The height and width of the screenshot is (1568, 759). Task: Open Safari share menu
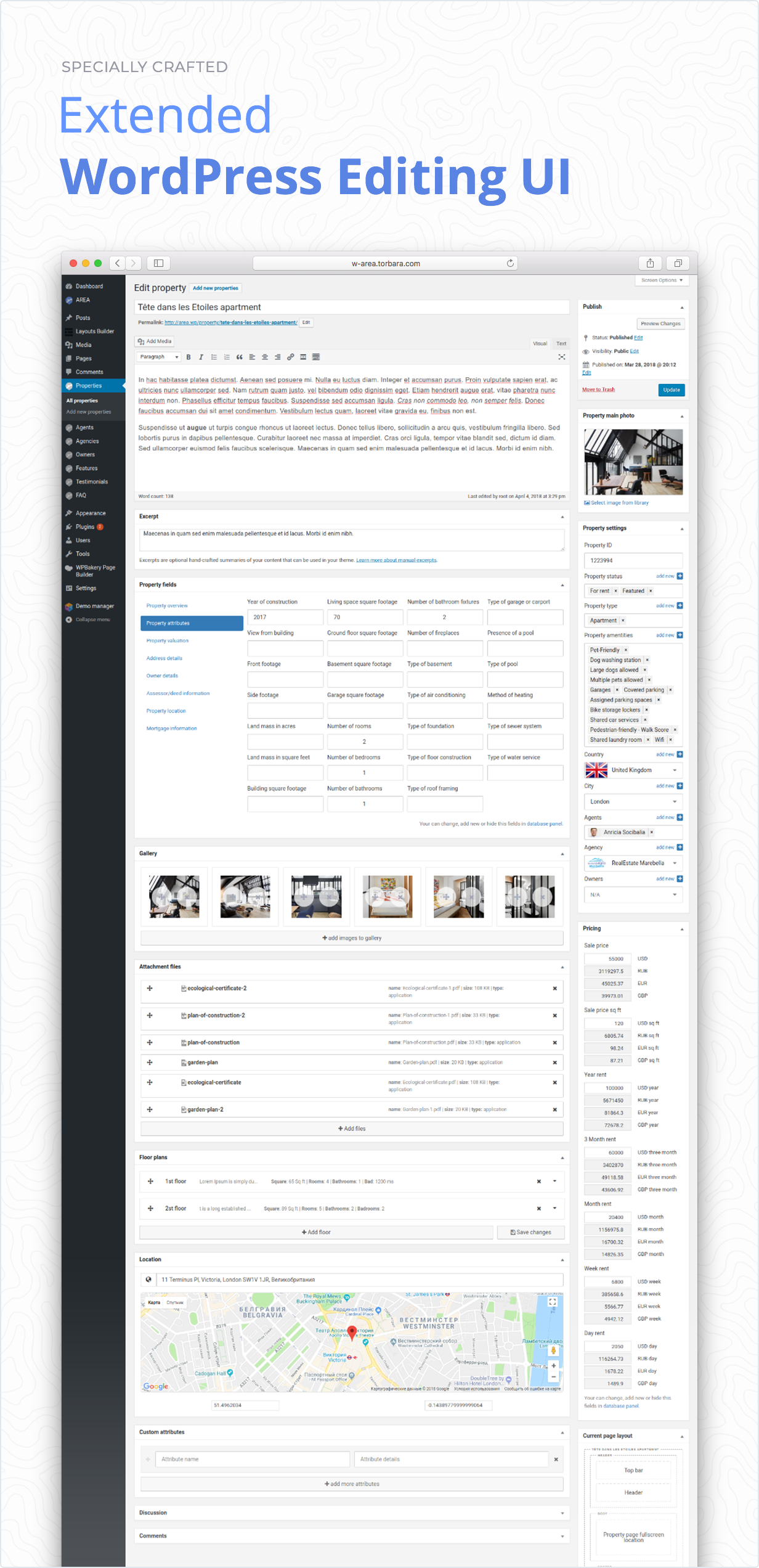tap(650, 263)
